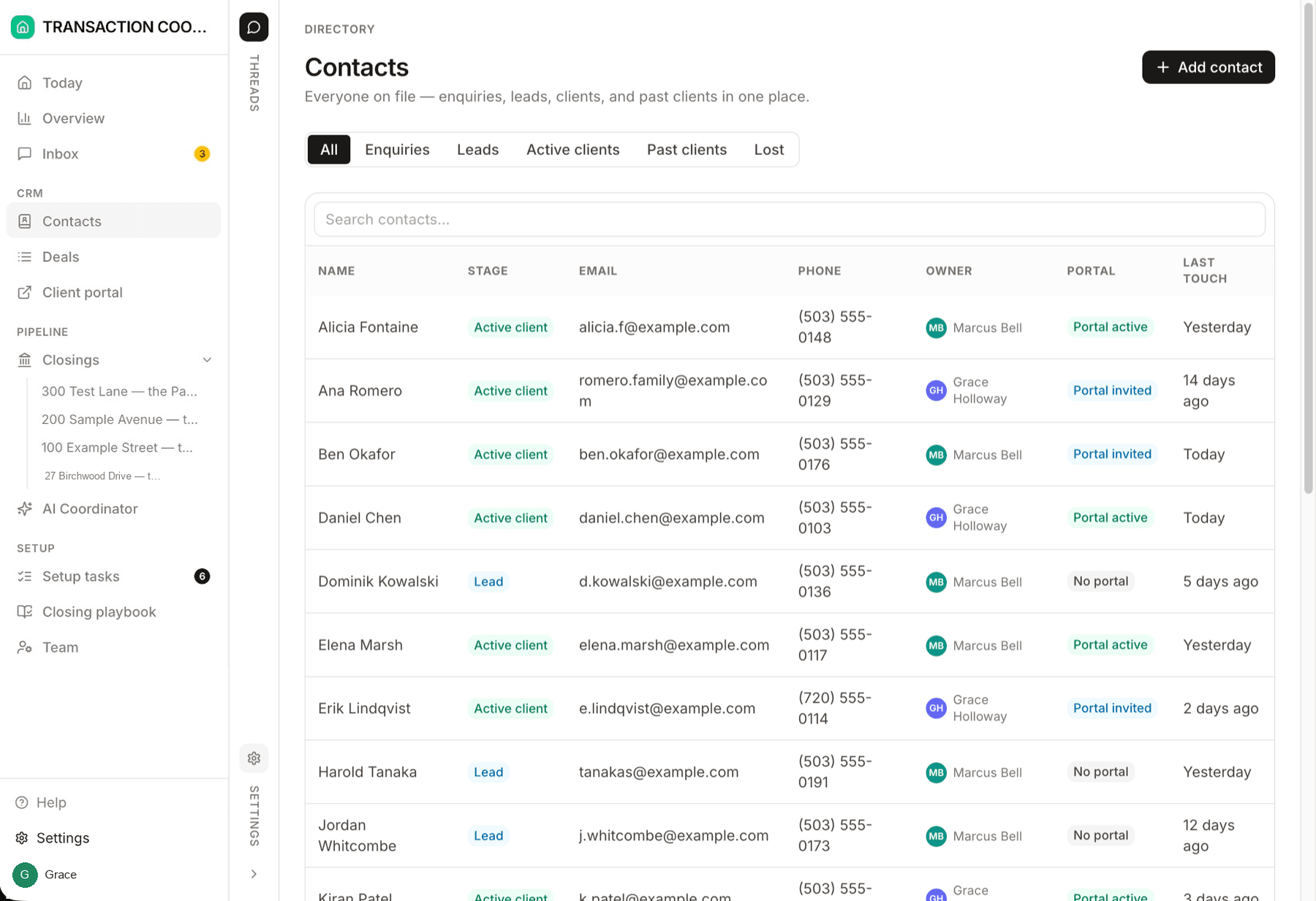
Task: Click the Overview bar chart icon
Action: click(x=25, y=118)
